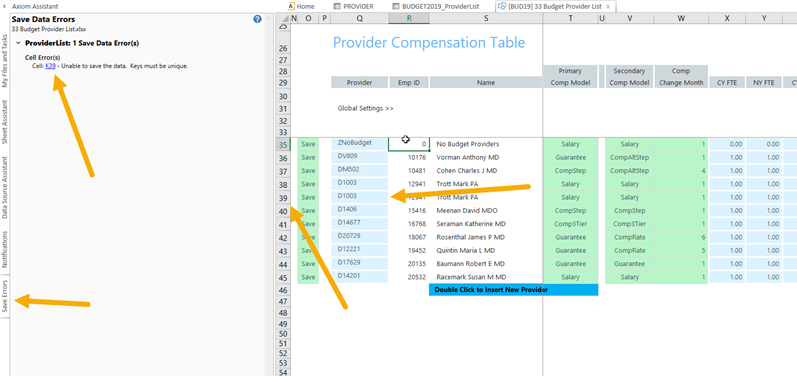This screenshot has height=376, width=797.
Task: Open the help icon in Save Data Errors panel
Action: point(257,19)
